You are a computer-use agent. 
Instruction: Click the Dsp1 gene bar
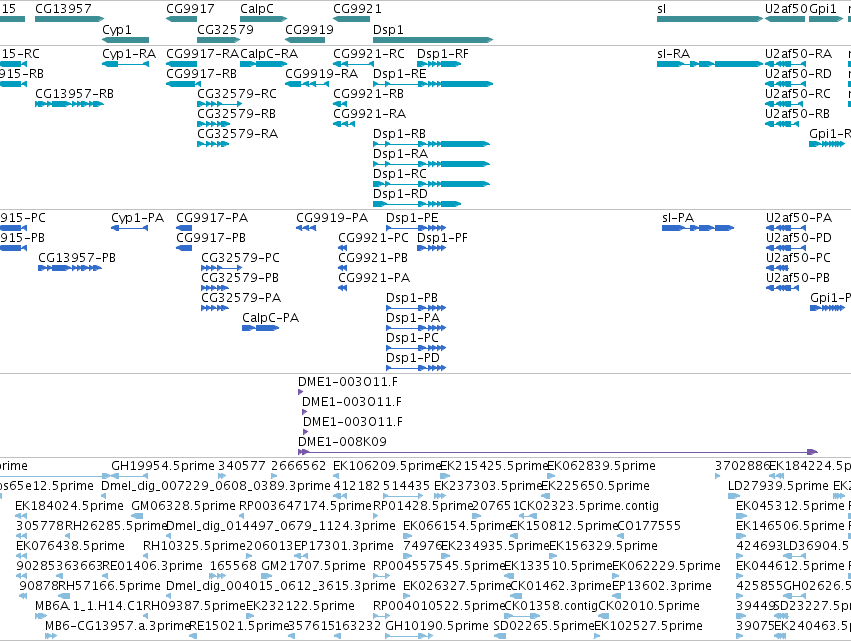coord(433,40)
